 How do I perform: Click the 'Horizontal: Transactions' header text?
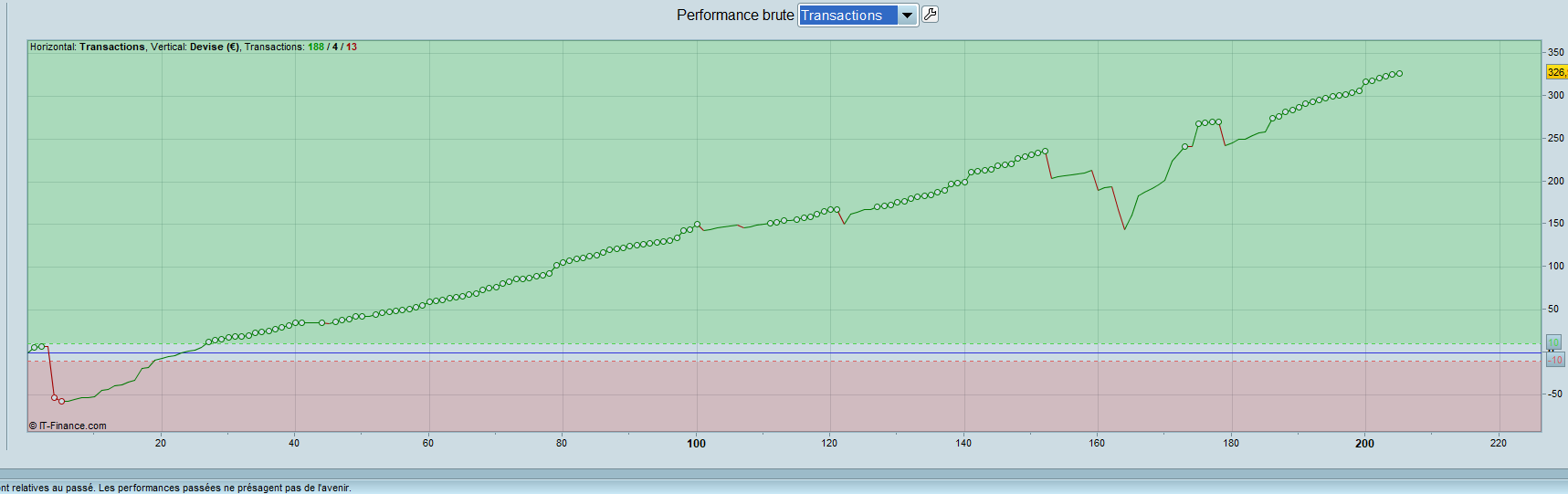[87, 47]
